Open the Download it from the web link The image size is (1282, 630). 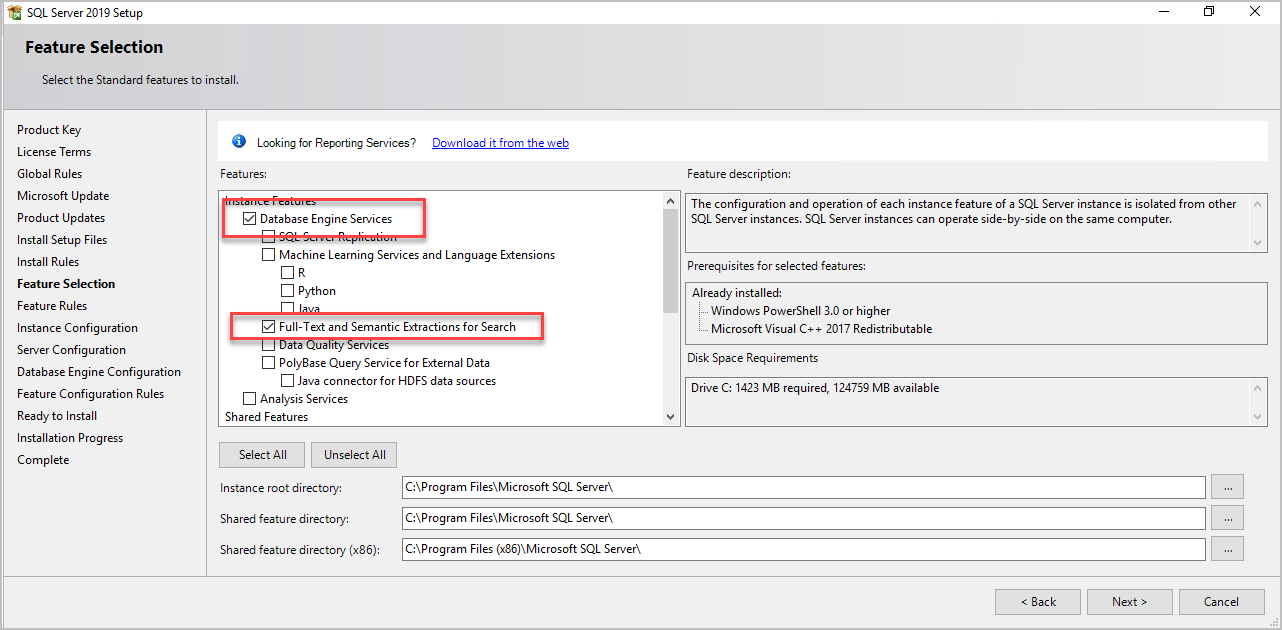point(500,142)
